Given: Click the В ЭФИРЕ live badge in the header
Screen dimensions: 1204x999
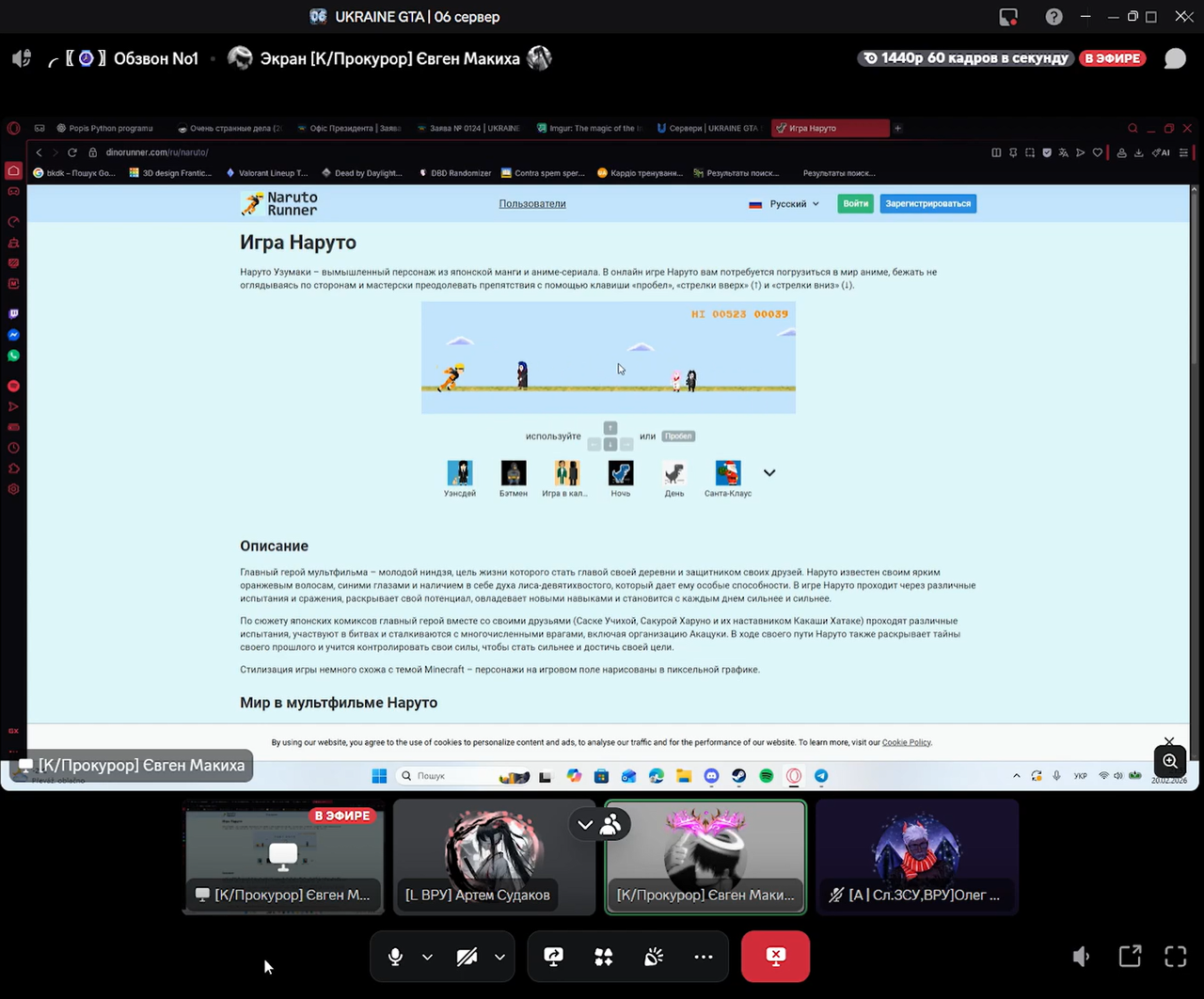Looking at the screenshot, I should (x=1113, y=58).
